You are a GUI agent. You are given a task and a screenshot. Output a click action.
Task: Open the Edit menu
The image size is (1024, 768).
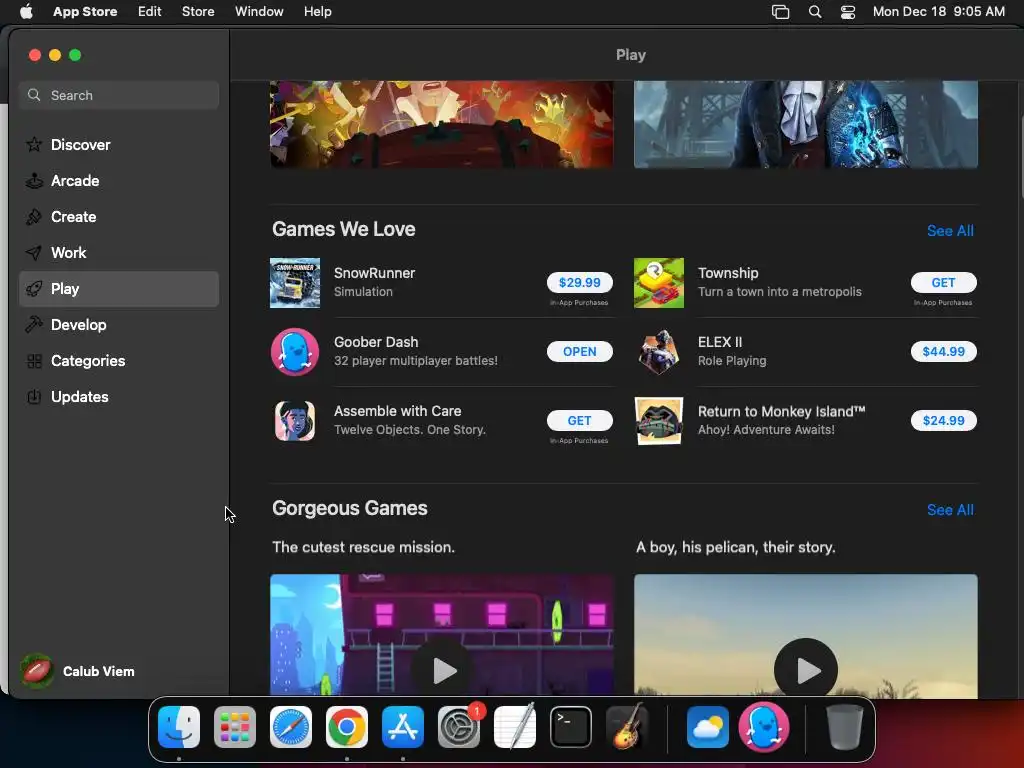coord(150,12)
